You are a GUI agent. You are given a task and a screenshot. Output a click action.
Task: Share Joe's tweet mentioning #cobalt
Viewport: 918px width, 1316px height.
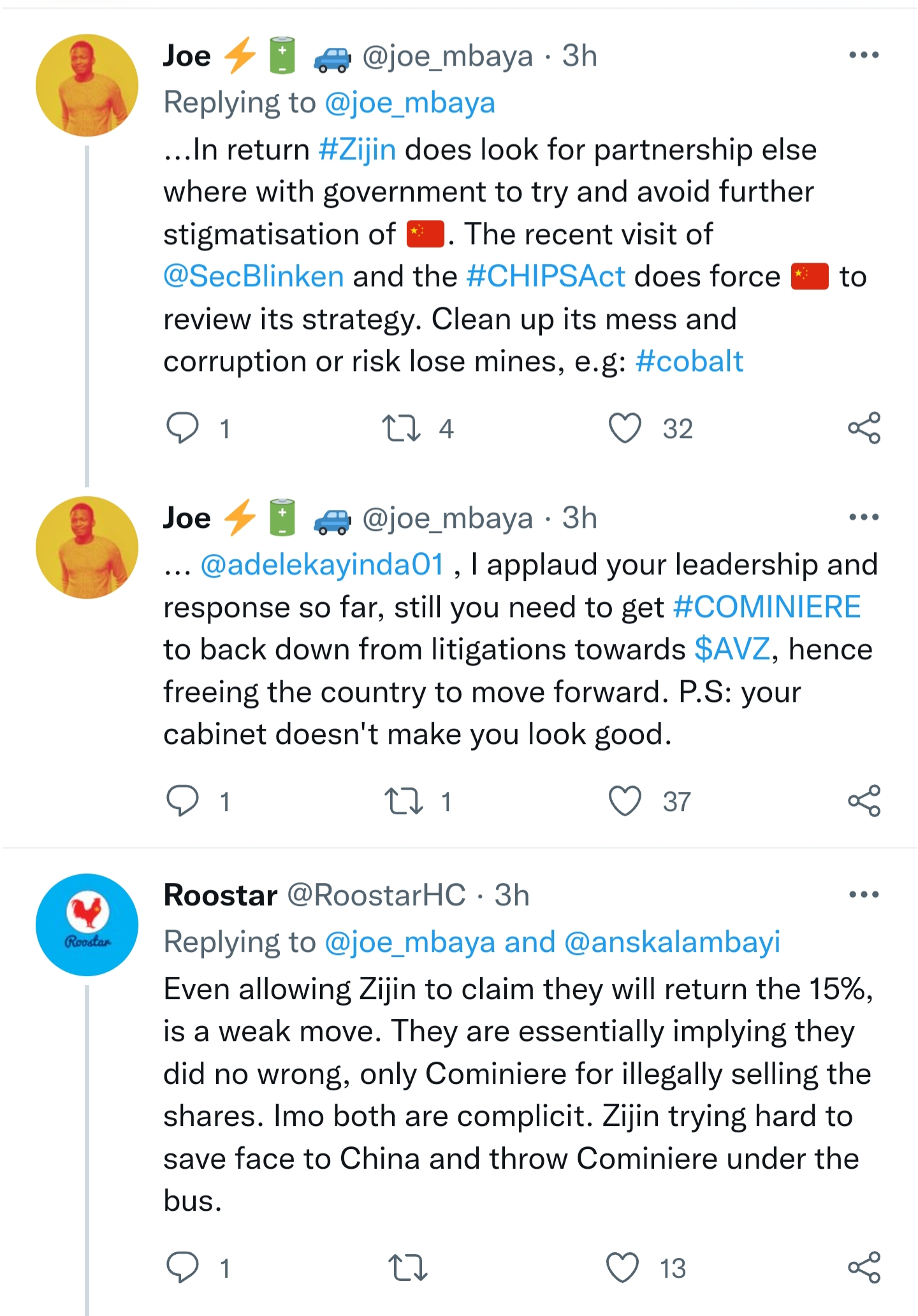(864, 428)
